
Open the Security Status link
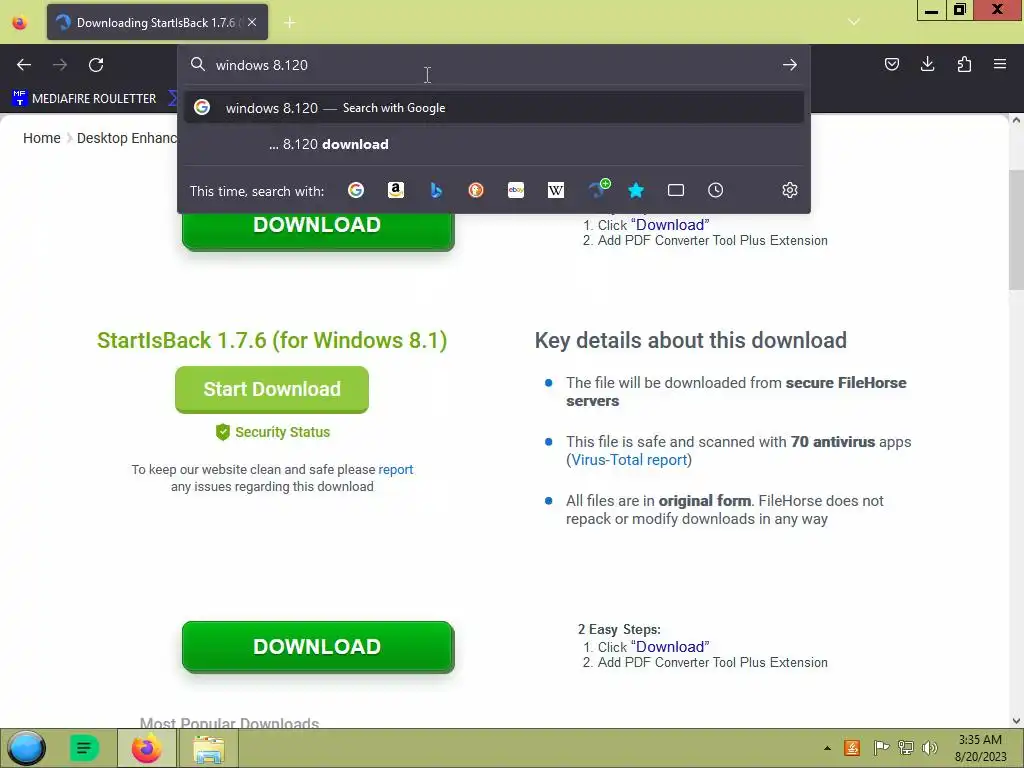[273, 432]
